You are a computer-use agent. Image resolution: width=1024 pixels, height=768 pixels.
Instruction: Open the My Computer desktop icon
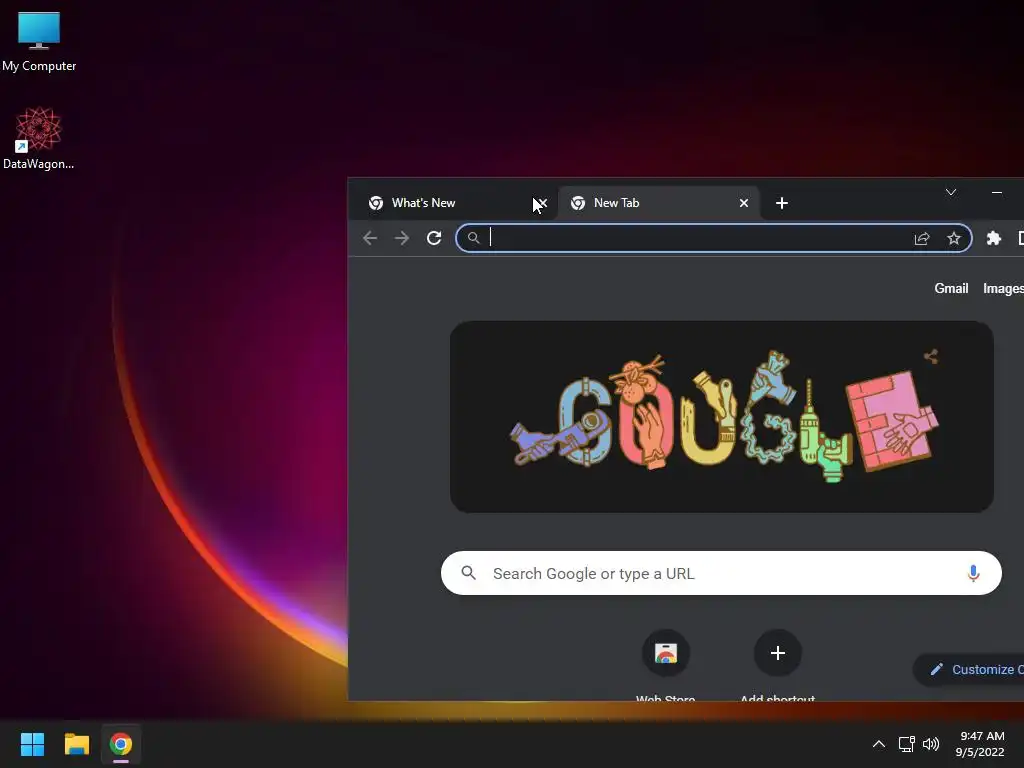point(39,40)
